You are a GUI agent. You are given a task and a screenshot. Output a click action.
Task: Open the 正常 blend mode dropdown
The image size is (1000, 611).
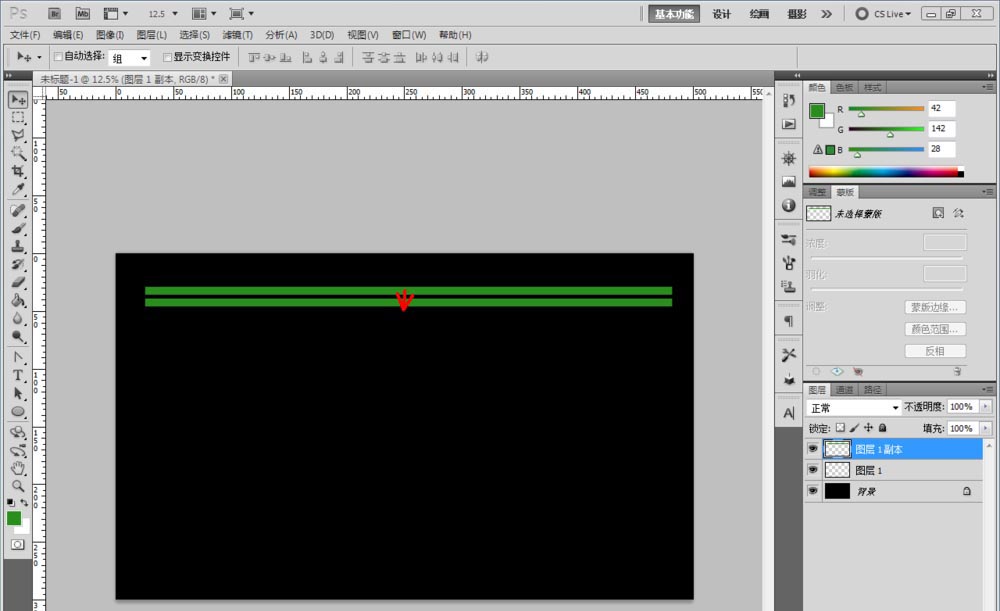[853, 408]
